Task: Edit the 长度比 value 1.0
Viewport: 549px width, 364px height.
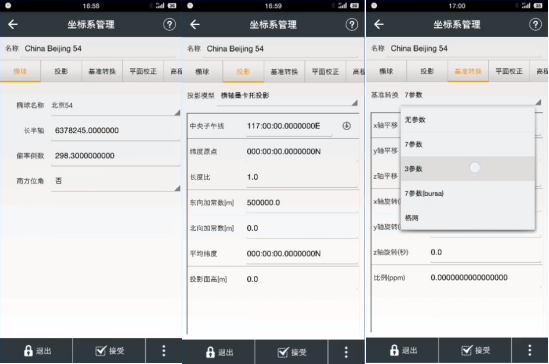Action: [302, 177]
